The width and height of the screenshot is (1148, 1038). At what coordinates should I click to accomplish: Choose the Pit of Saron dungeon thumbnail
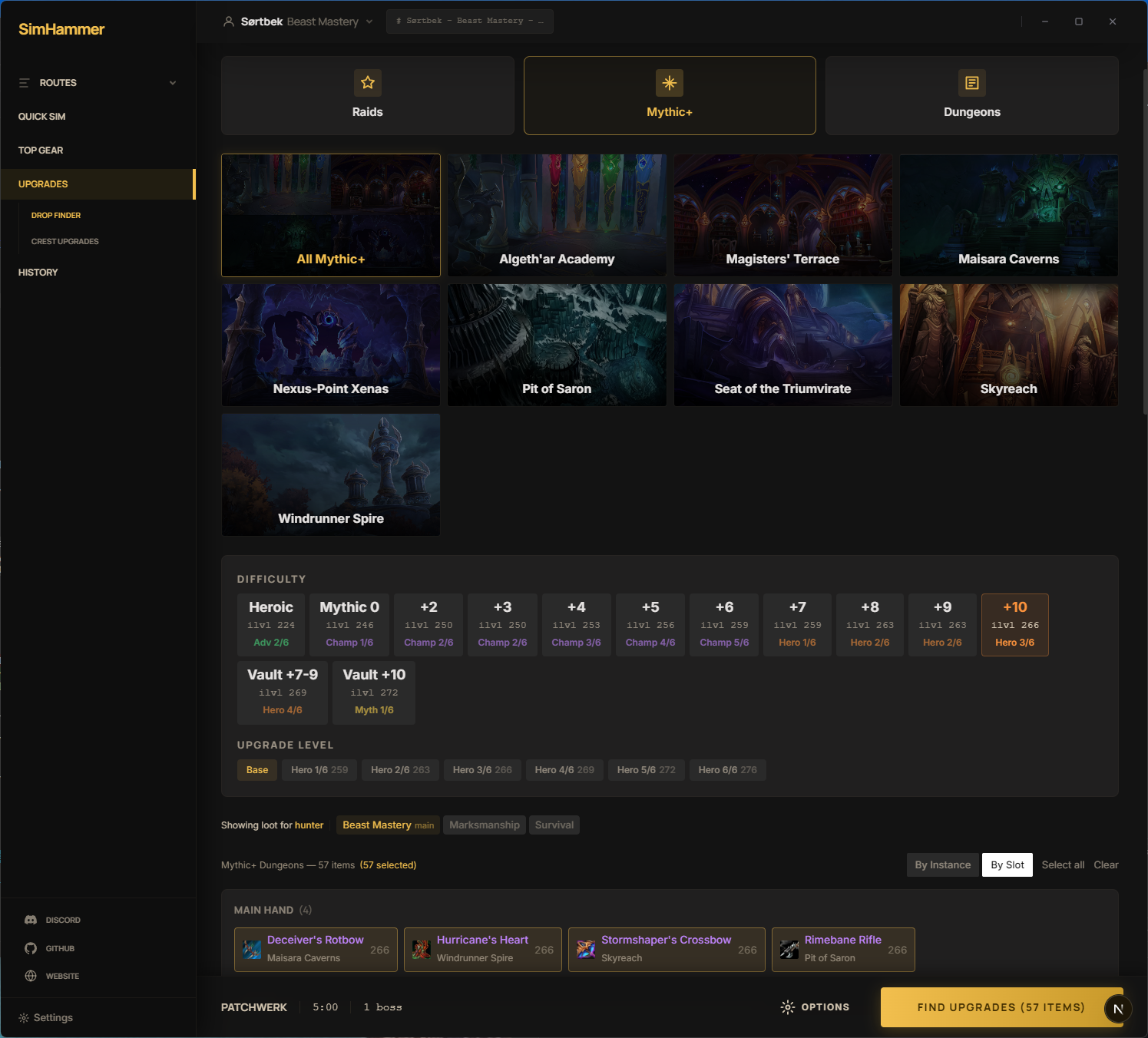pos(557,345)
